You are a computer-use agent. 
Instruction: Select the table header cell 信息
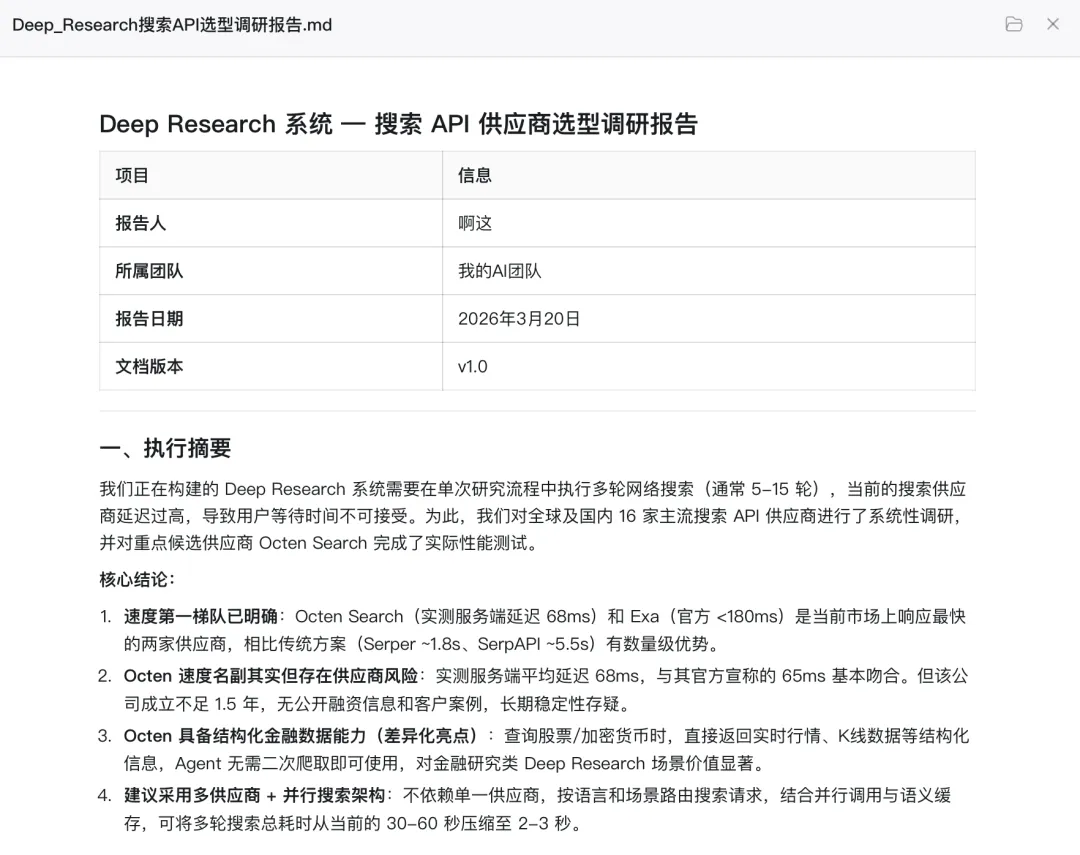(709, 176)
